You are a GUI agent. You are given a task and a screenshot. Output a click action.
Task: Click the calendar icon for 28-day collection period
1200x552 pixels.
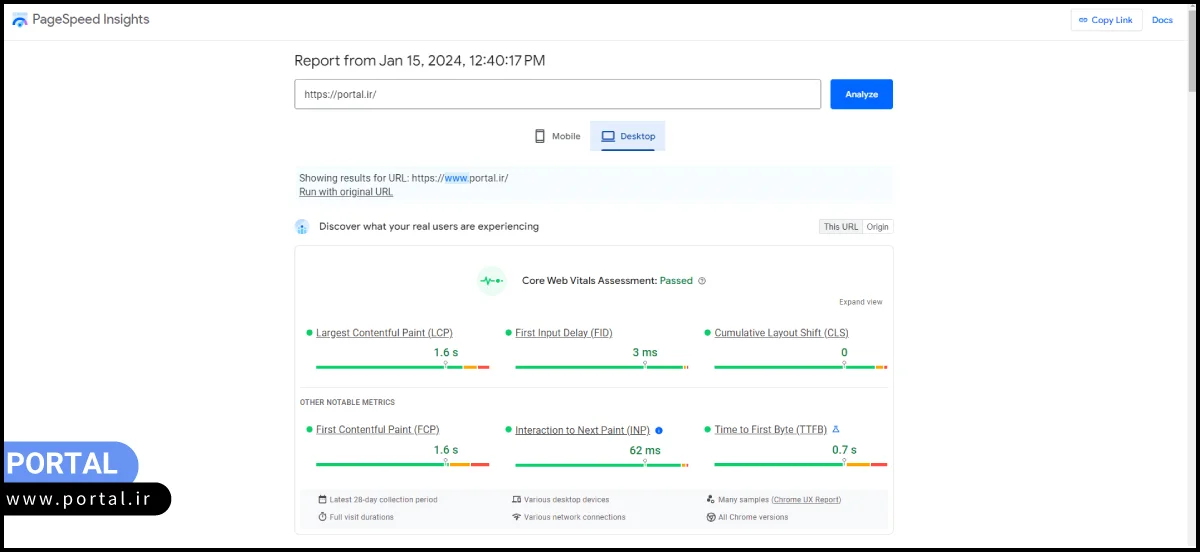point(322,499)
